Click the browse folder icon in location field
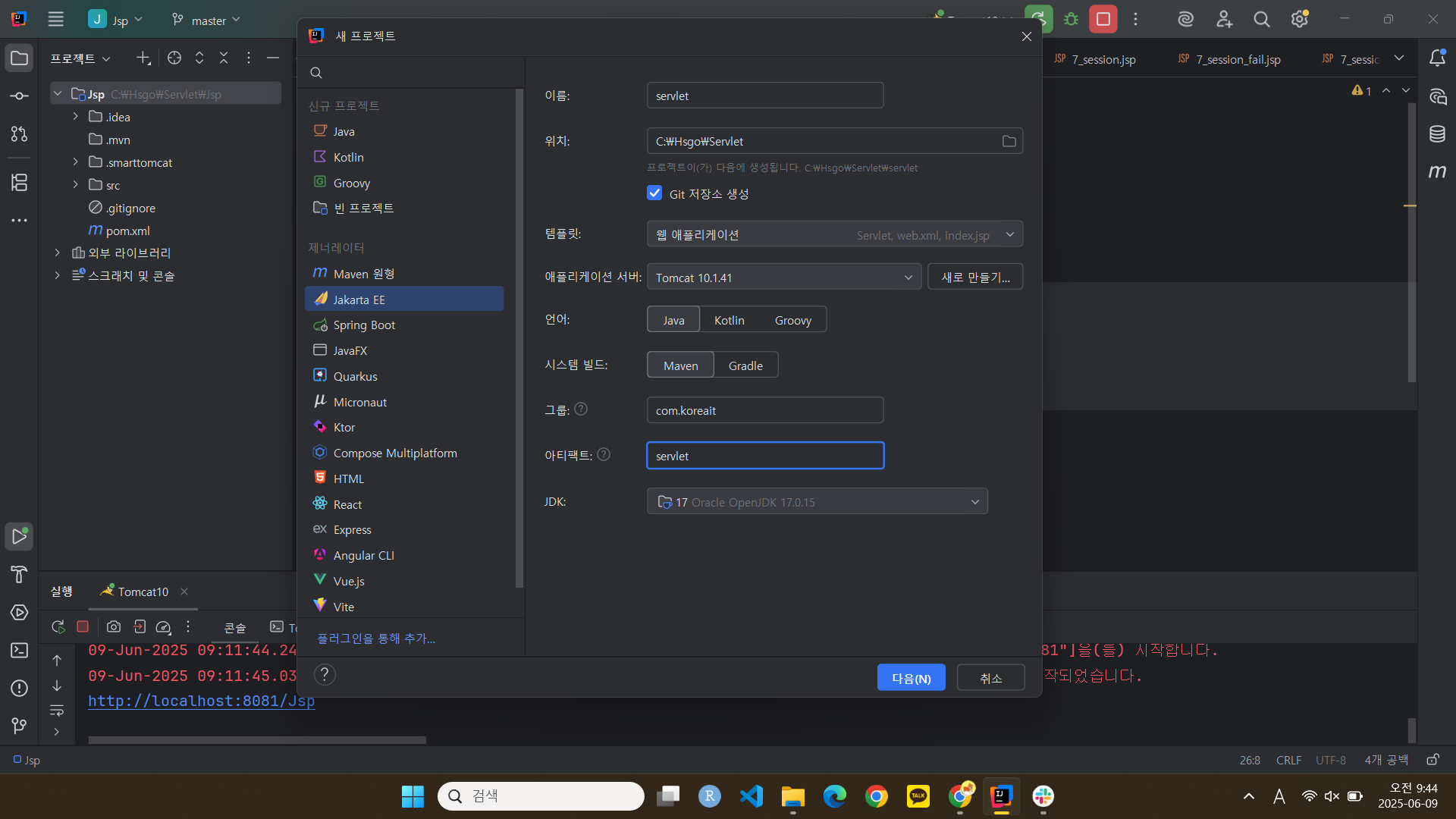Screen dimensions: 1456x819 (x=1009, y=141)
